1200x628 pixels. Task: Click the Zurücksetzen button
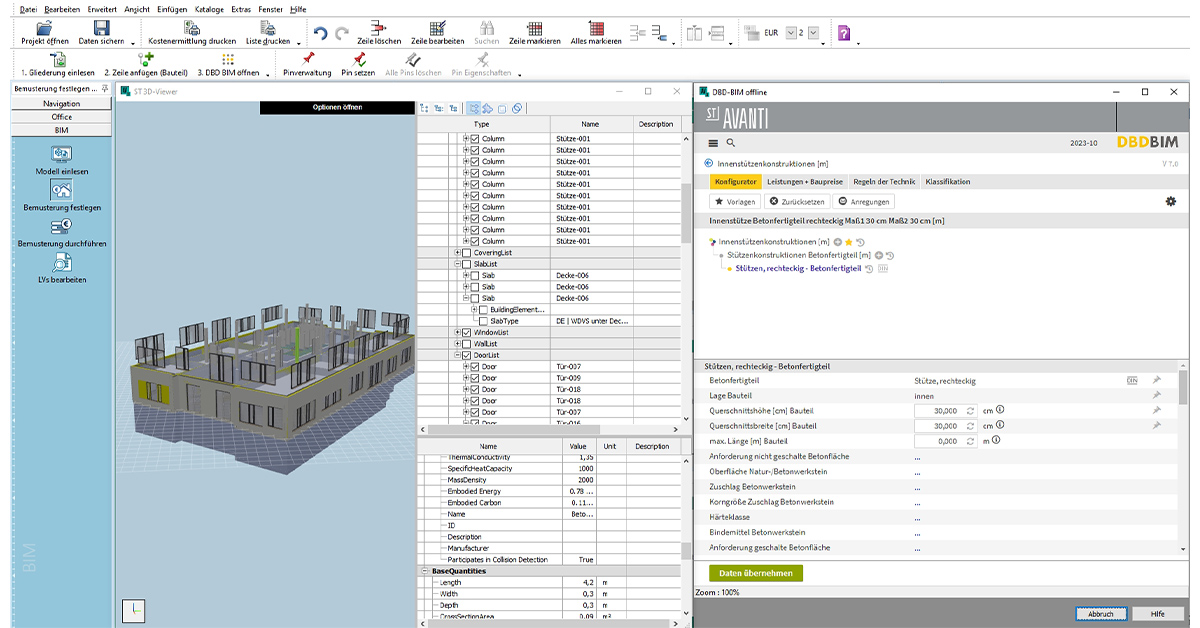tap(797, 201)
